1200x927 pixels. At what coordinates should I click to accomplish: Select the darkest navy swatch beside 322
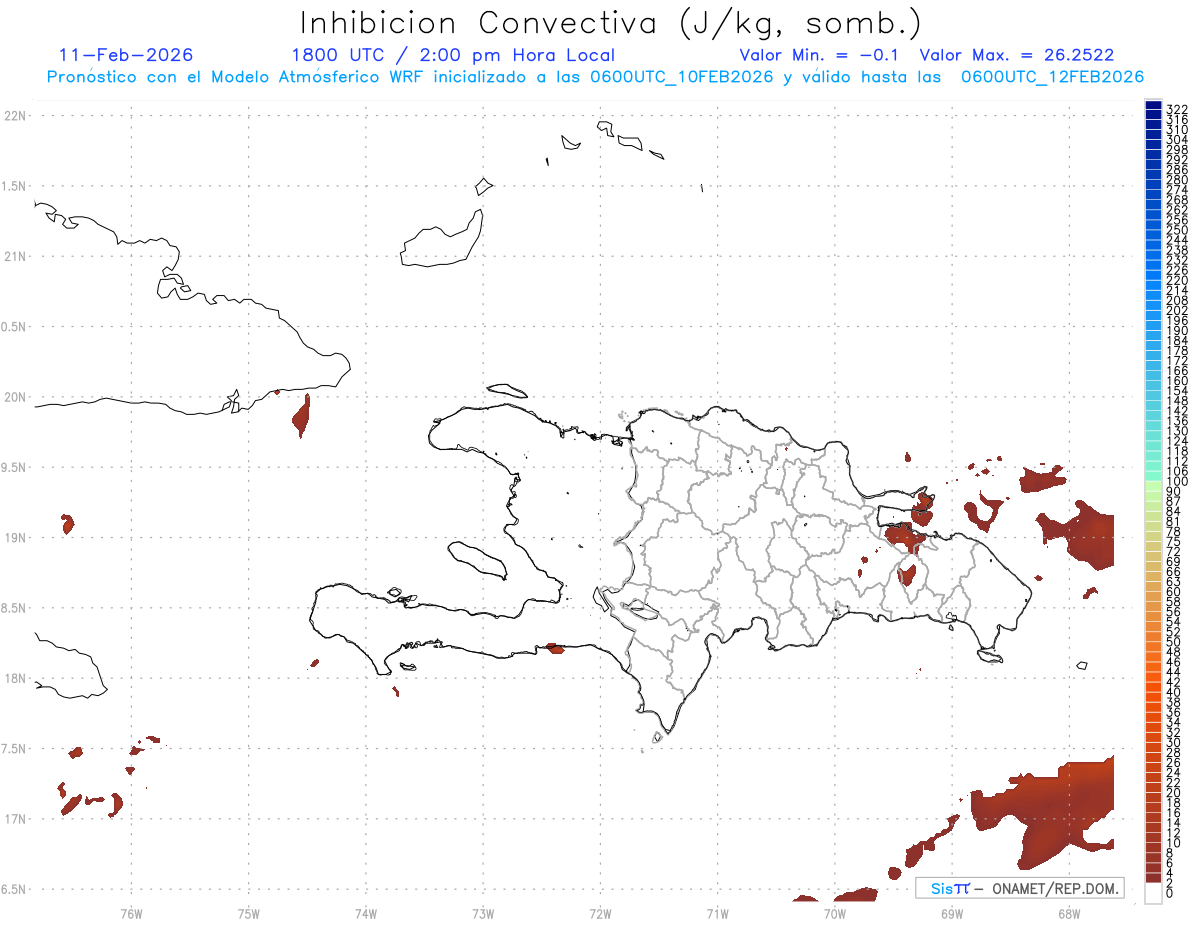tap(1153, 105)
